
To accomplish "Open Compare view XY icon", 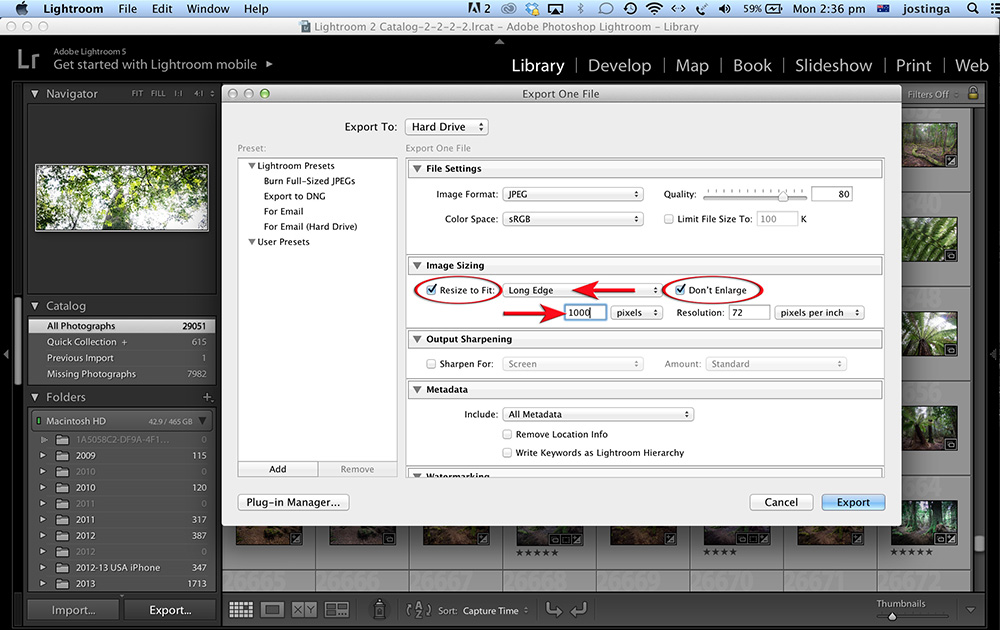I will pyautogui.click(x=304, y=609).
